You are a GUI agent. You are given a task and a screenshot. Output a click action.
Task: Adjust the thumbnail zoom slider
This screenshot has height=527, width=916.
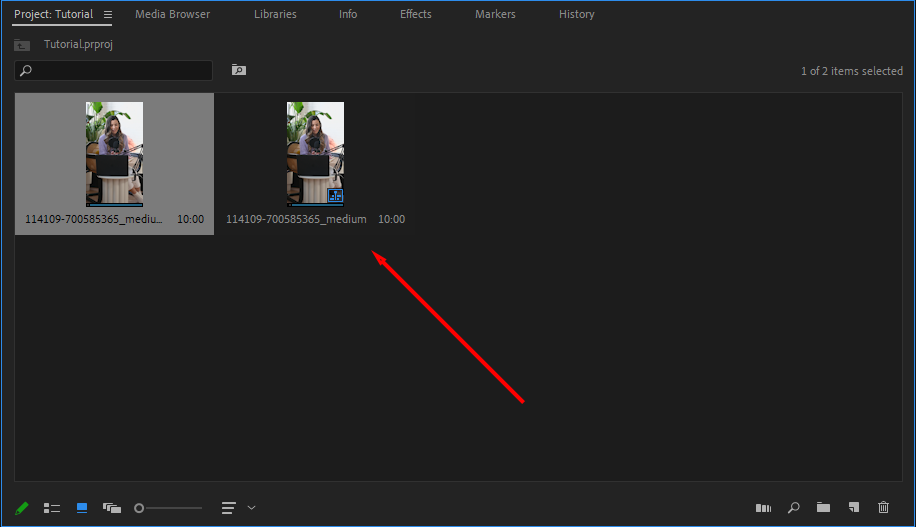point(168,508)
